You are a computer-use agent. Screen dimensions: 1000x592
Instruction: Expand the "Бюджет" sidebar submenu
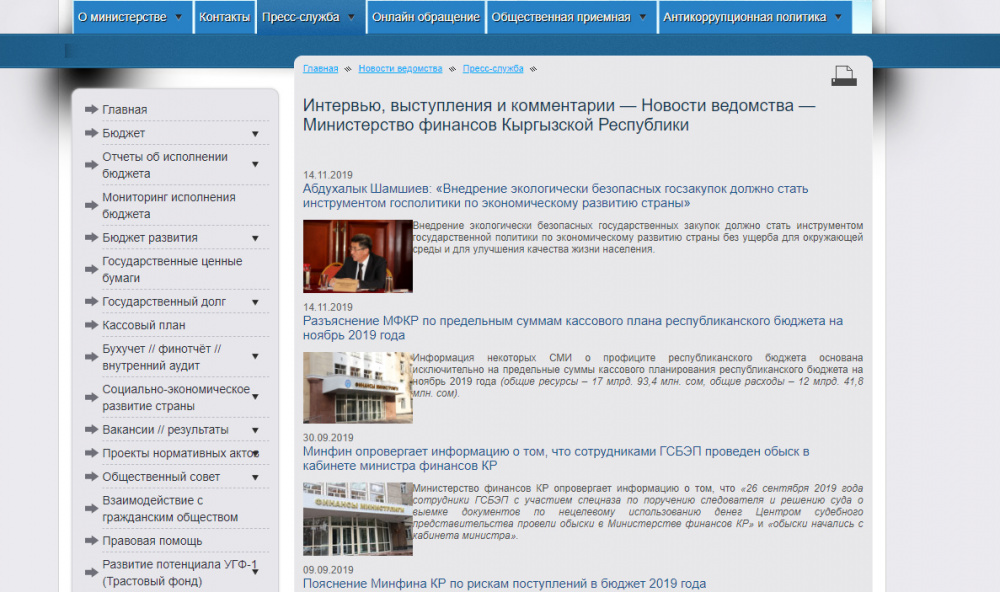[255, 132]
